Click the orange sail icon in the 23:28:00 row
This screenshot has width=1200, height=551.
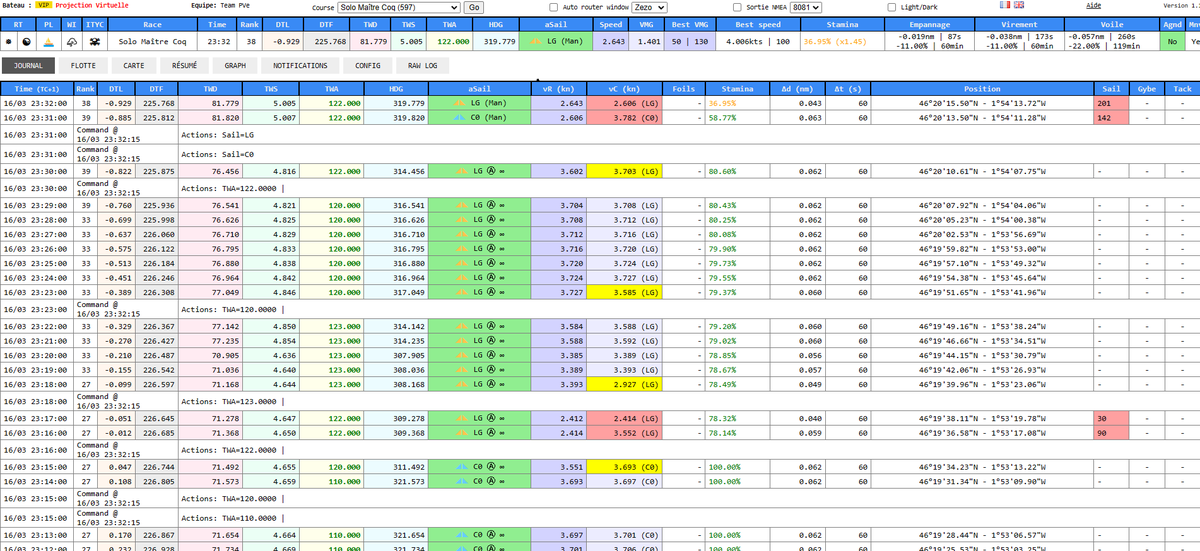(463, 219)
